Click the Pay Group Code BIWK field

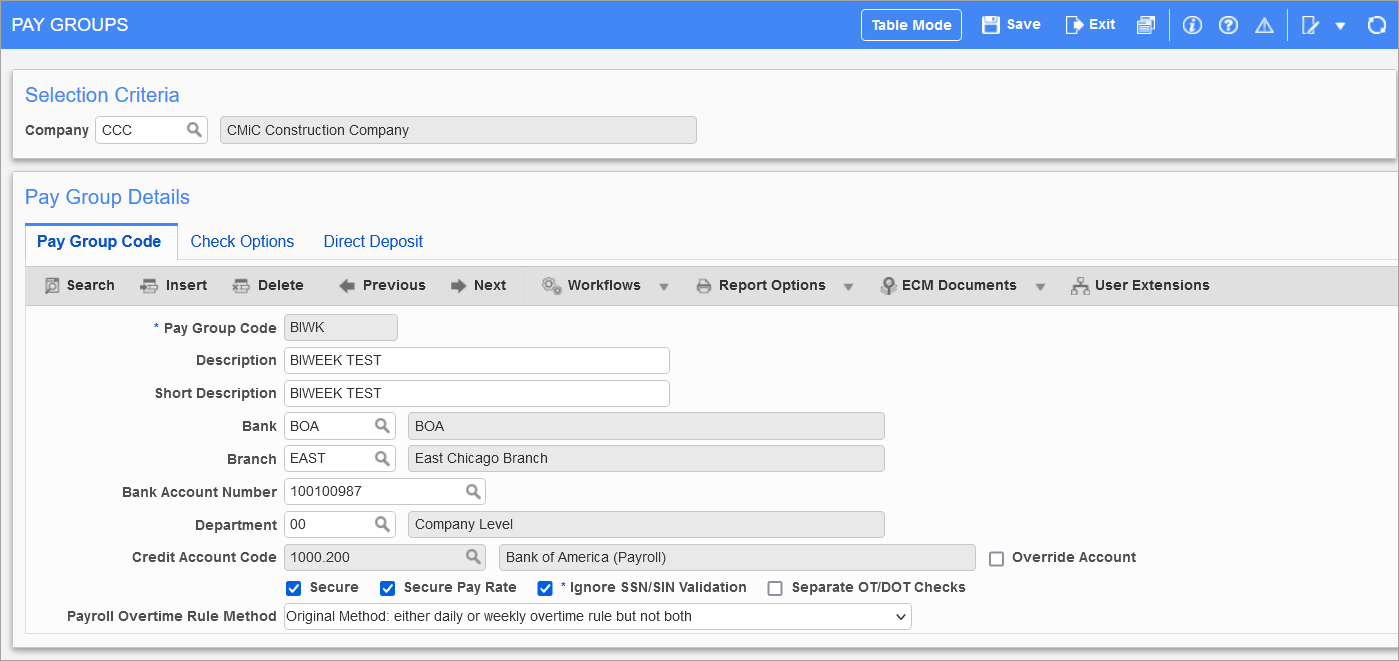tap(341, 328)
